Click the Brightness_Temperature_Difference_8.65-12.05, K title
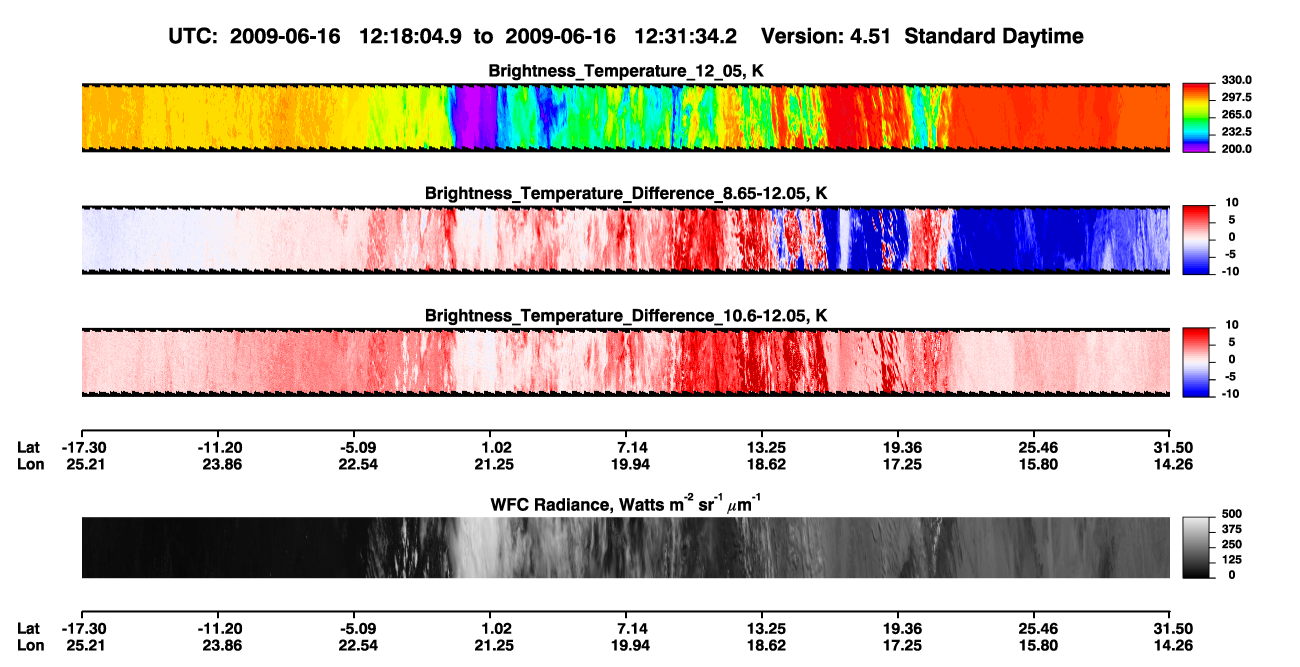The width and height of the screenshot is (1300, 667). click(x=625, y=193)
